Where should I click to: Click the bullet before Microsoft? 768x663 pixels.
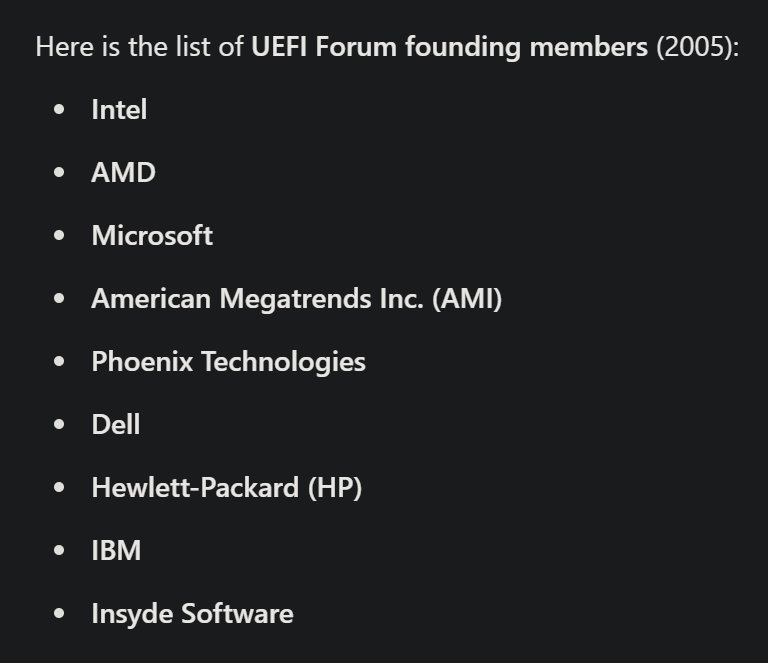pos(60,236)
